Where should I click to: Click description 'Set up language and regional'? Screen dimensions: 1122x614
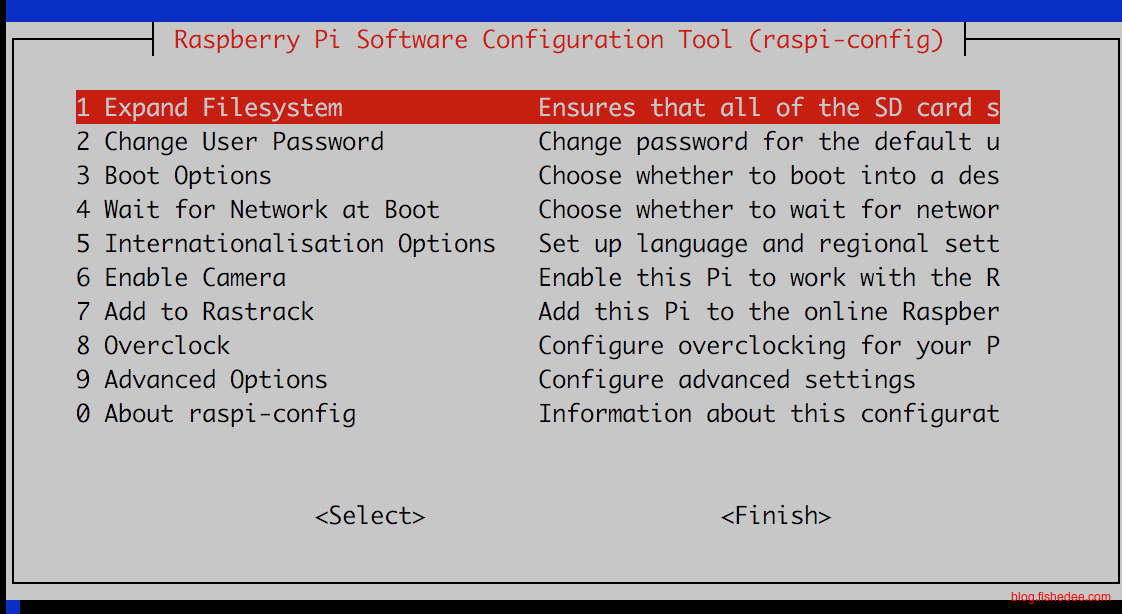click(x=768, y=244)
